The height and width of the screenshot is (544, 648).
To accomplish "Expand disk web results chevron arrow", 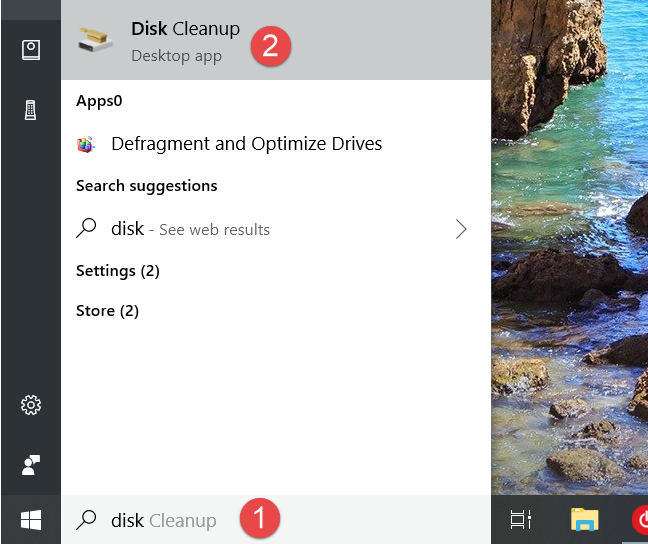I will coord(461,229).
